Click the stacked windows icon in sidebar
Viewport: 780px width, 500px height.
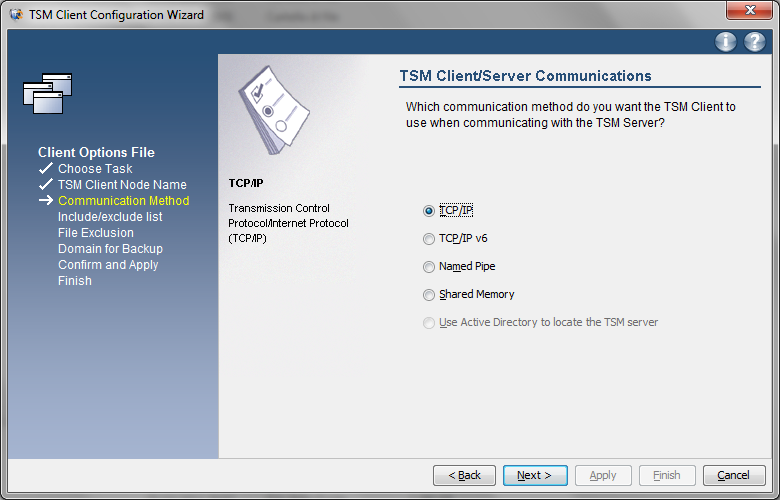(48, 93)
